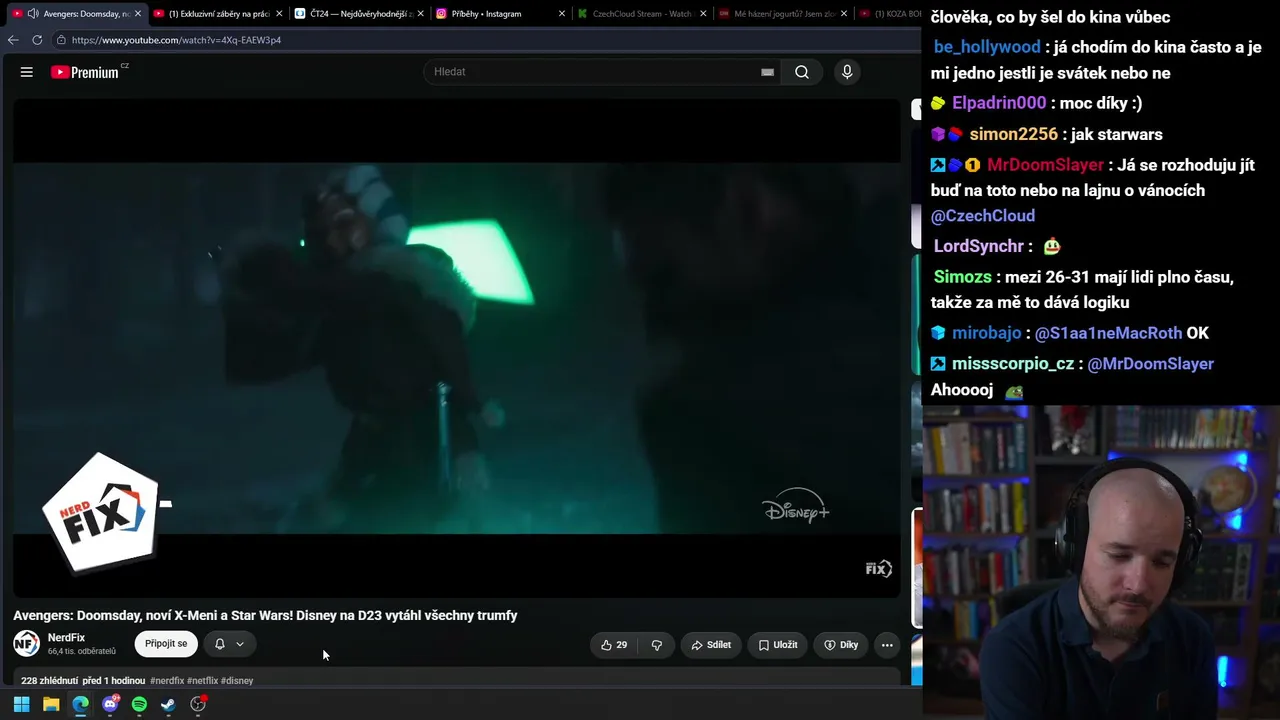
Task: Click the @S1aa1neMacRoth mention in chat
Action: 1108,333
